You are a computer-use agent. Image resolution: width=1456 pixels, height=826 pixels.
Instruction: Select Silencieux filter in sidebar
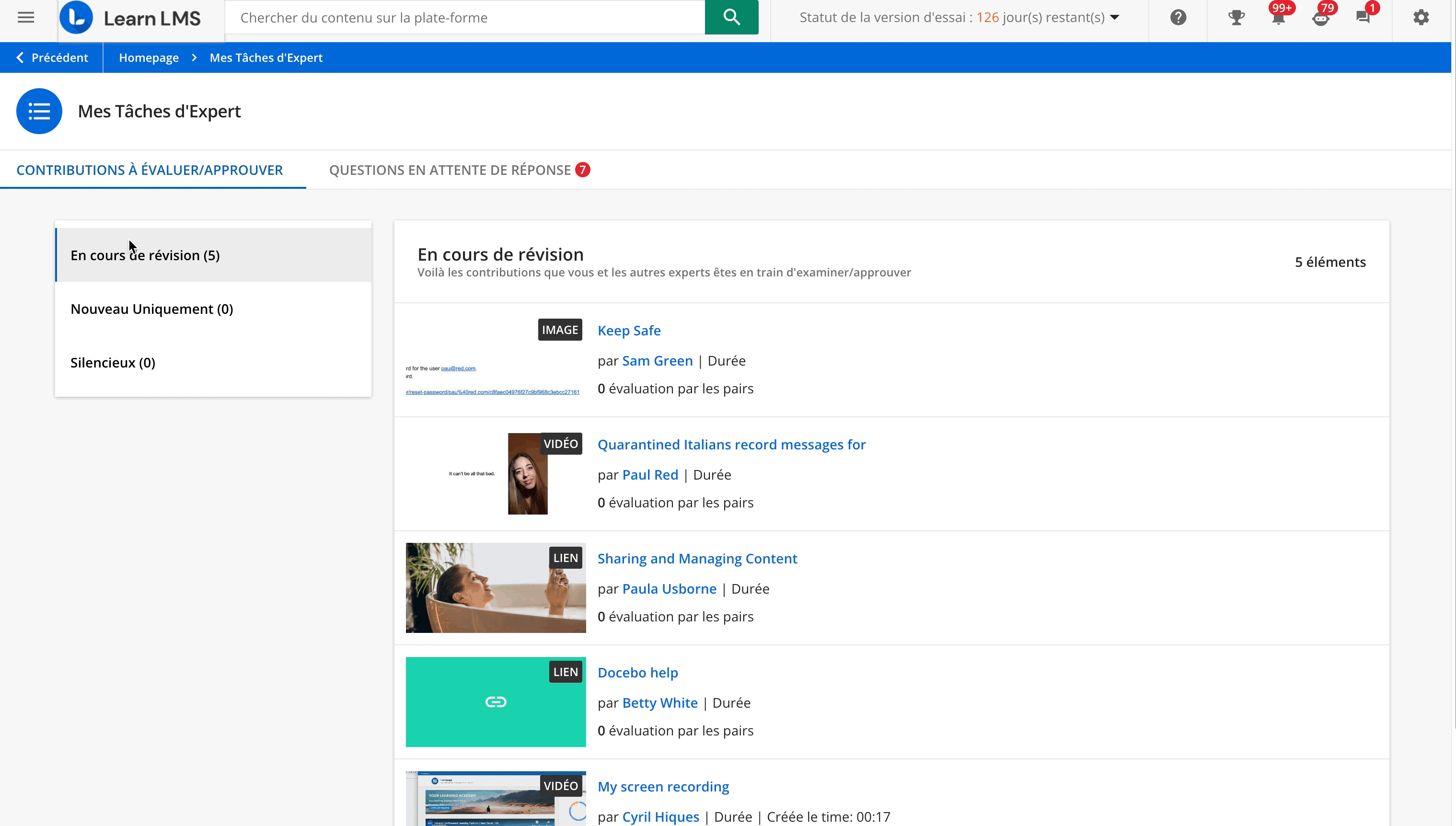(x=112, y=363)
